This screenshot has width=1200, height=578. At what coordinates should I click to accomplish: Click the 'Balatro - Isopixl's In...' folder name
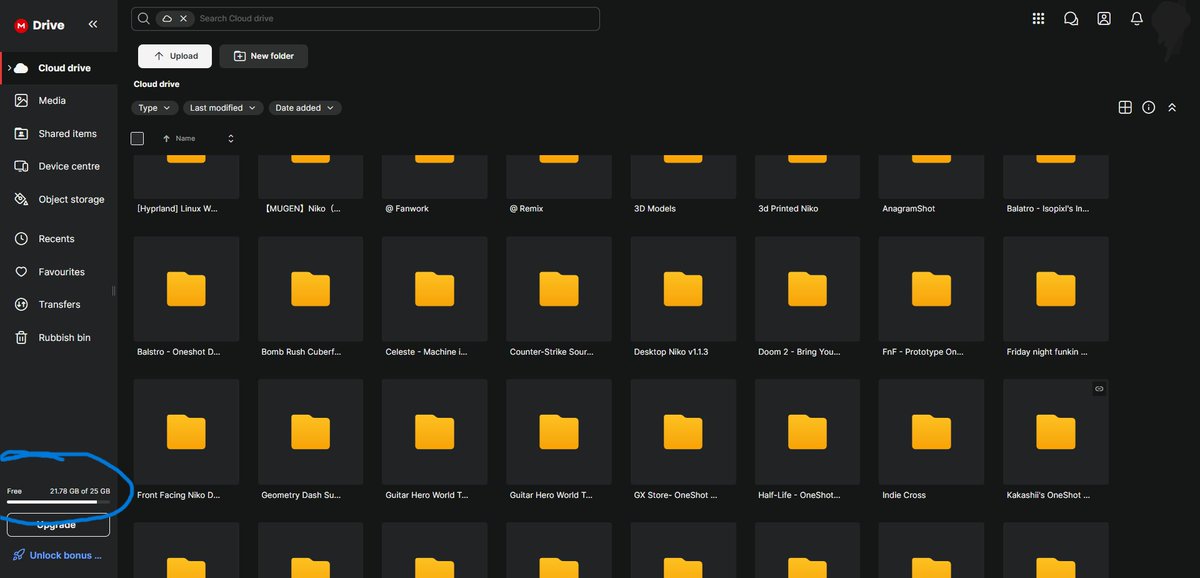[1047, 209]
